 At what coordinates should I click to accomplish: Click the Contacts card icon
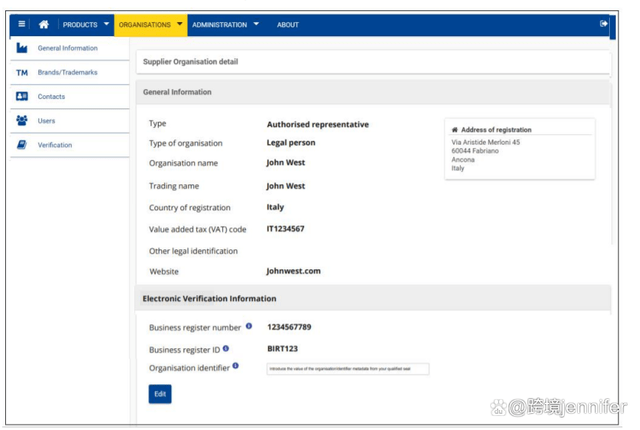[x=22, y=96]
